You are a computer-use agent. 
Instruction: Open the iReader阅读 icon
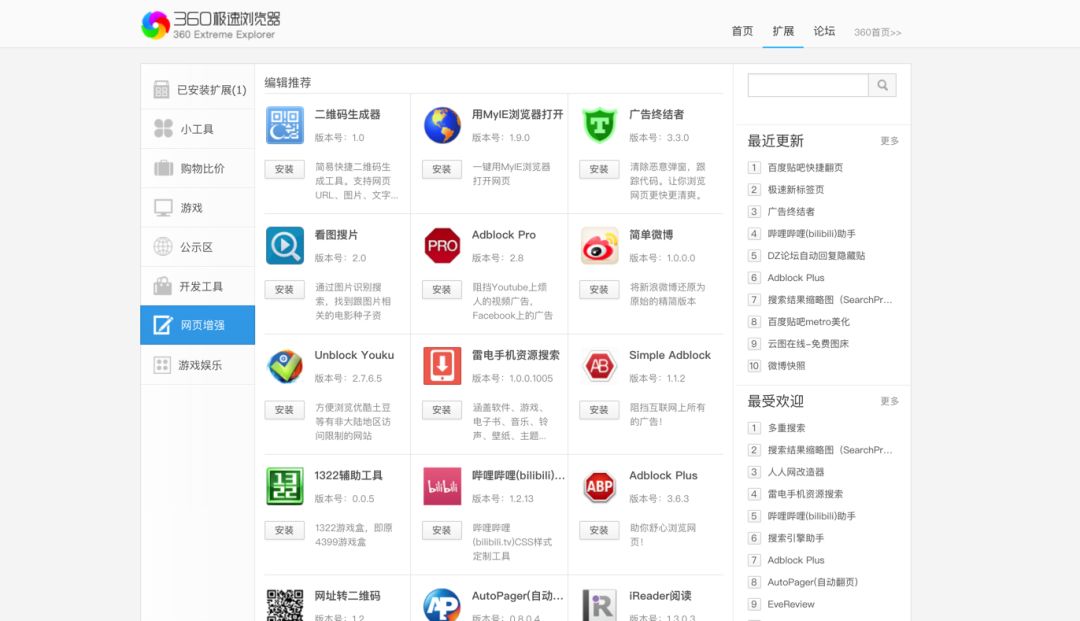click(599, 605)
